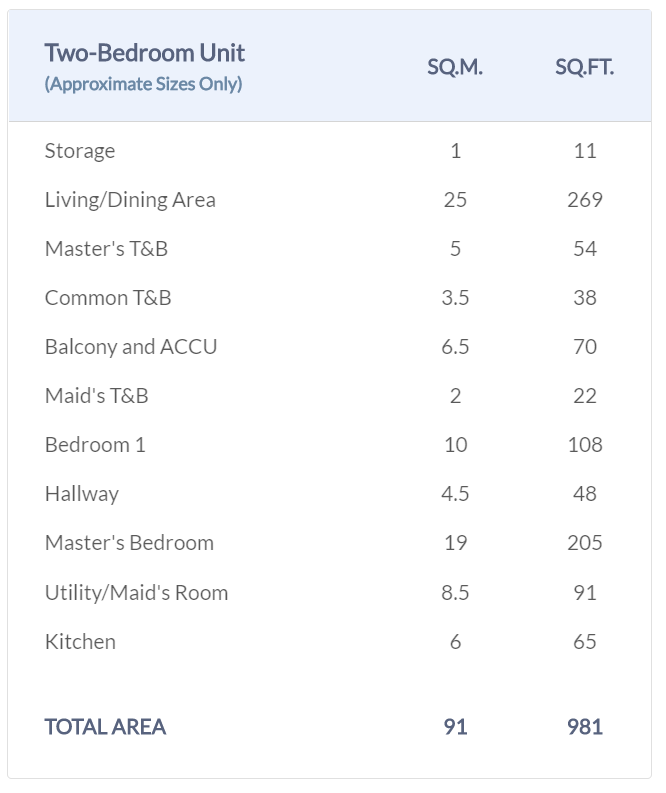The image size is (666, 793).
Task: Select the Balcony and ACCU label
Action: pos(131,347)
